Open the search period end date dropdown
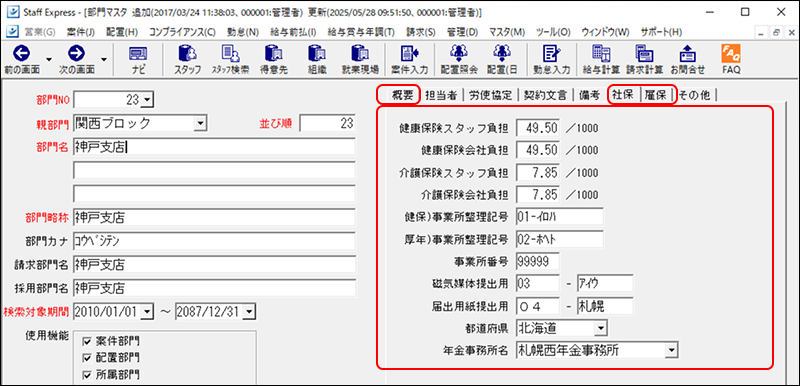The width and height of the screenshot is (800, 386). click(x=249, y=312)
